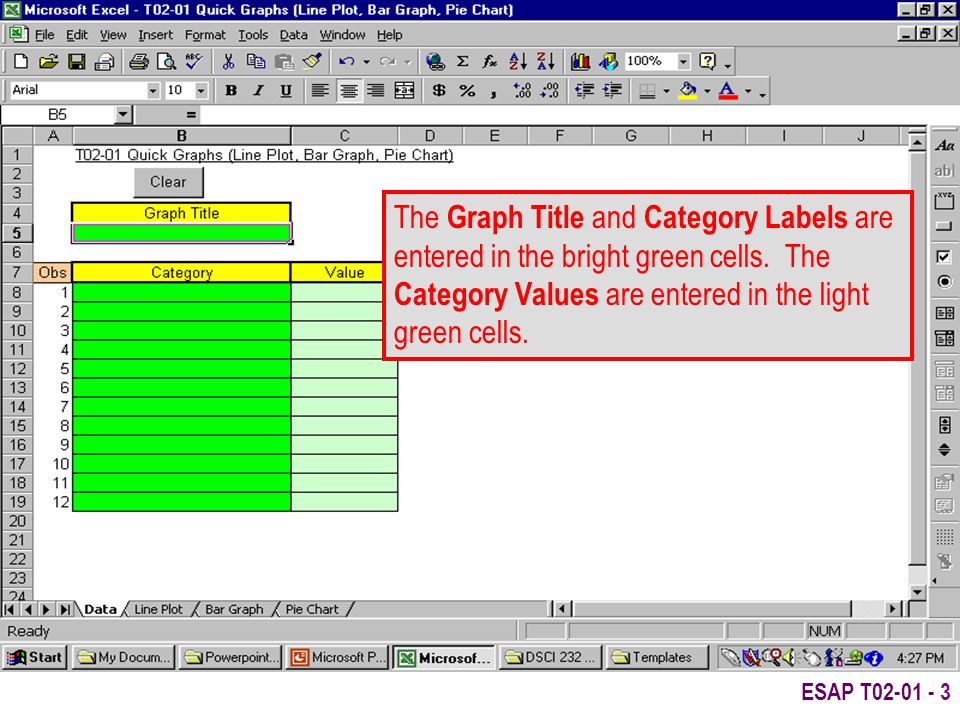960x720 pixels.
Task: Click the Cut scissors icon
Action: coord(228,61)
